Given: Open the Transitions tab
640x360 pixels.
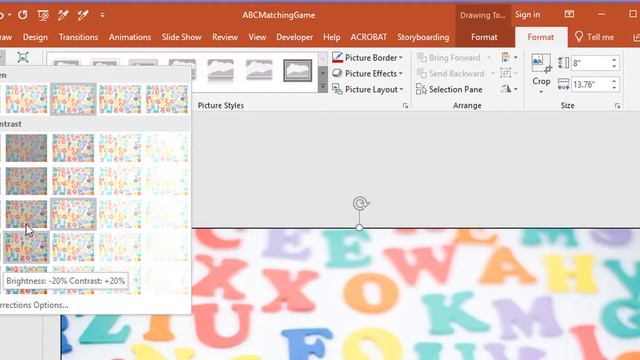Looking at the screenshot, I should 78,37.
